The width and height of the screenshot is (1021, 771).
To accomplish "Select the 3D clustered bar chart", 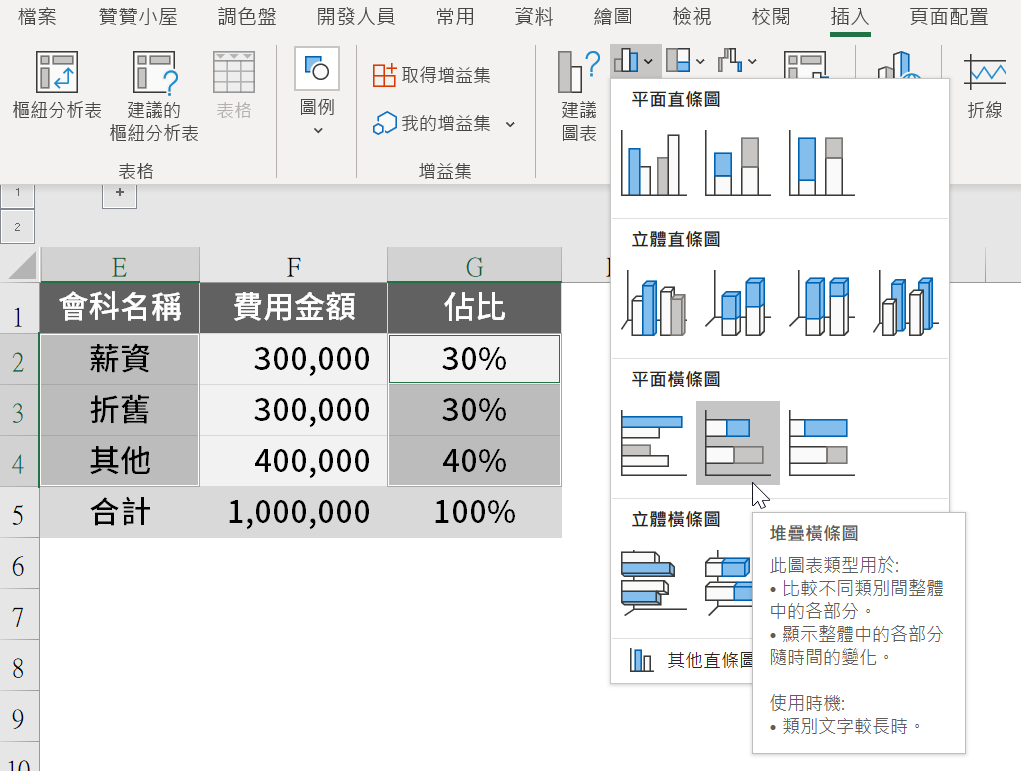I will 653,583.
